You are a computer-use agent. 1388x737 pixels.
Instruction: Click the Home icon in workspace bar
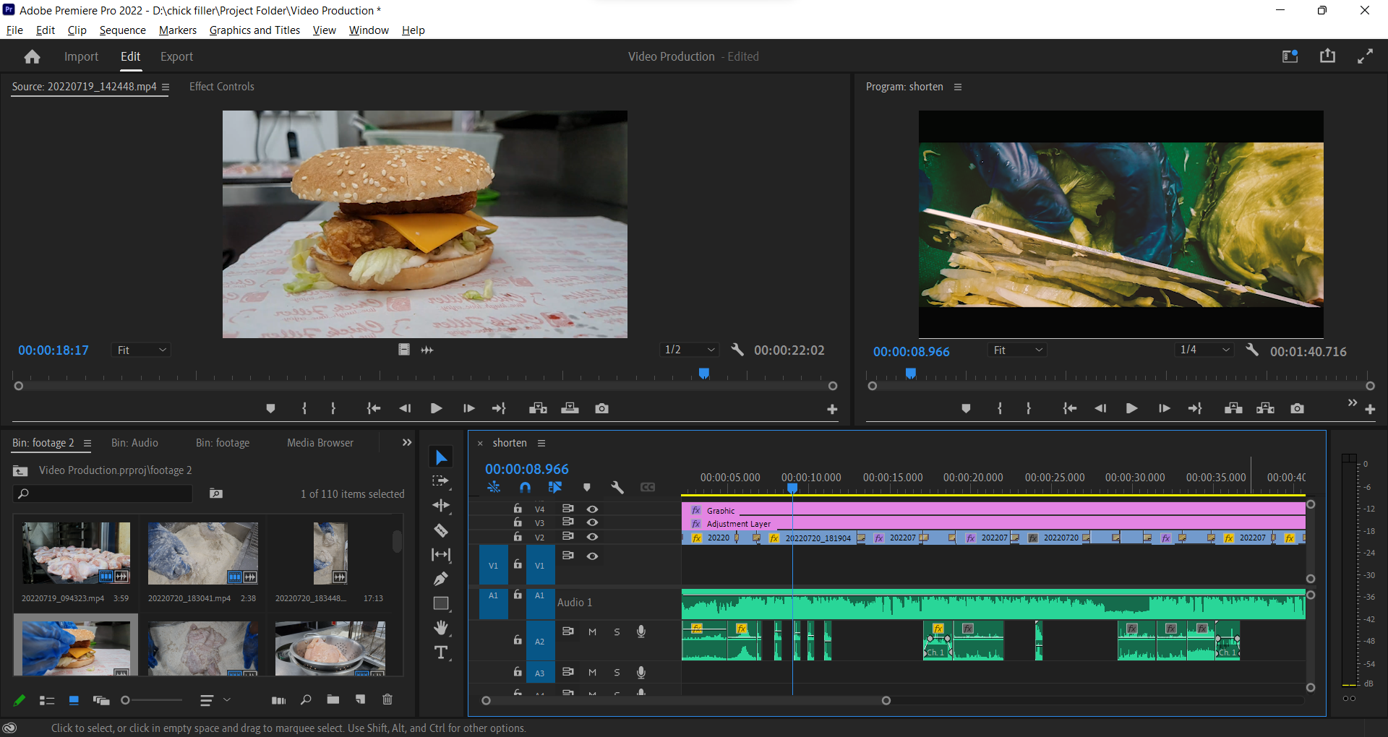pos(32,57)
